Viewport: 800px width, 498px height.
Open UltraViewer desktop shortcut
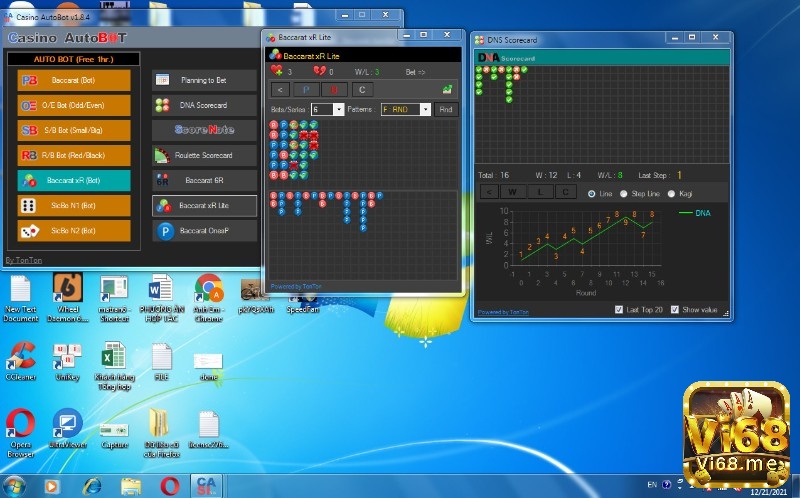coord(67,429)
